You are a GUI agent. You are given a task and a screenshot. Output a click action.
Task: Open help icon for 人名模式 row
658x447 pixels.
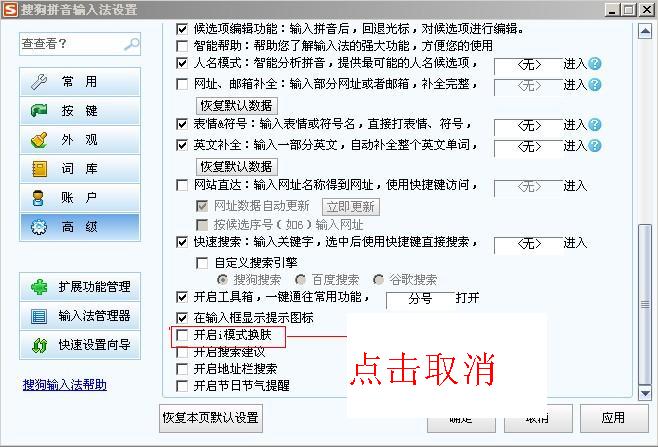(595, 64)
